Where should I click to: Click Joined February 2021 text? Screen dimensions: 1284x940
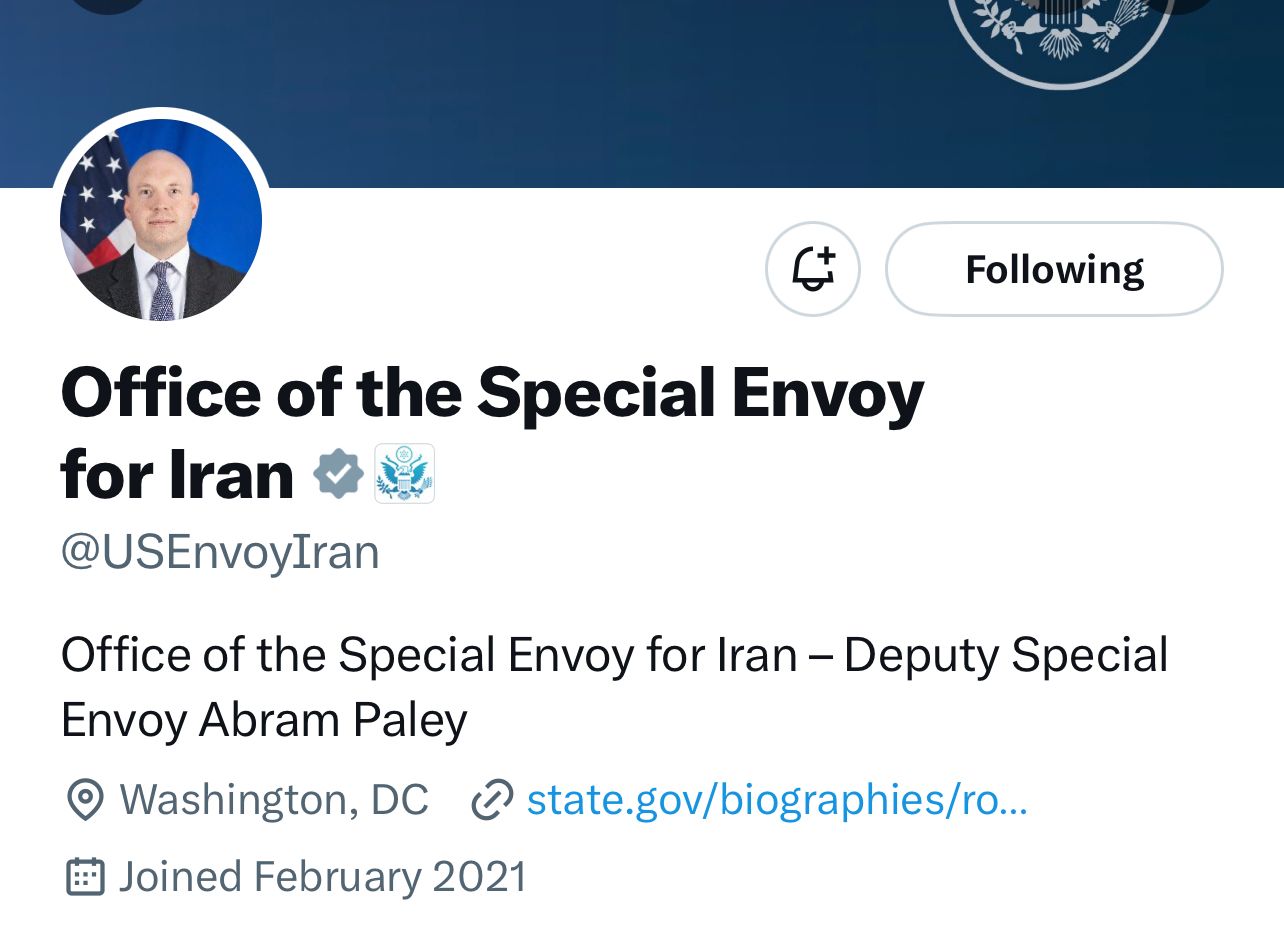coord(322,875)
